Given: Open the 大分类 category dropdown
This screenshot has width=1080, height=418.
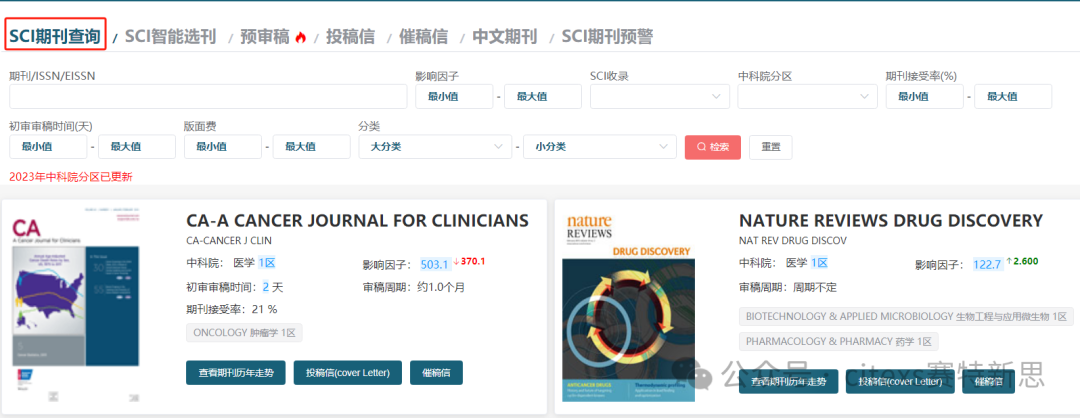Looking at the screenshot, I should click(435, 147).
